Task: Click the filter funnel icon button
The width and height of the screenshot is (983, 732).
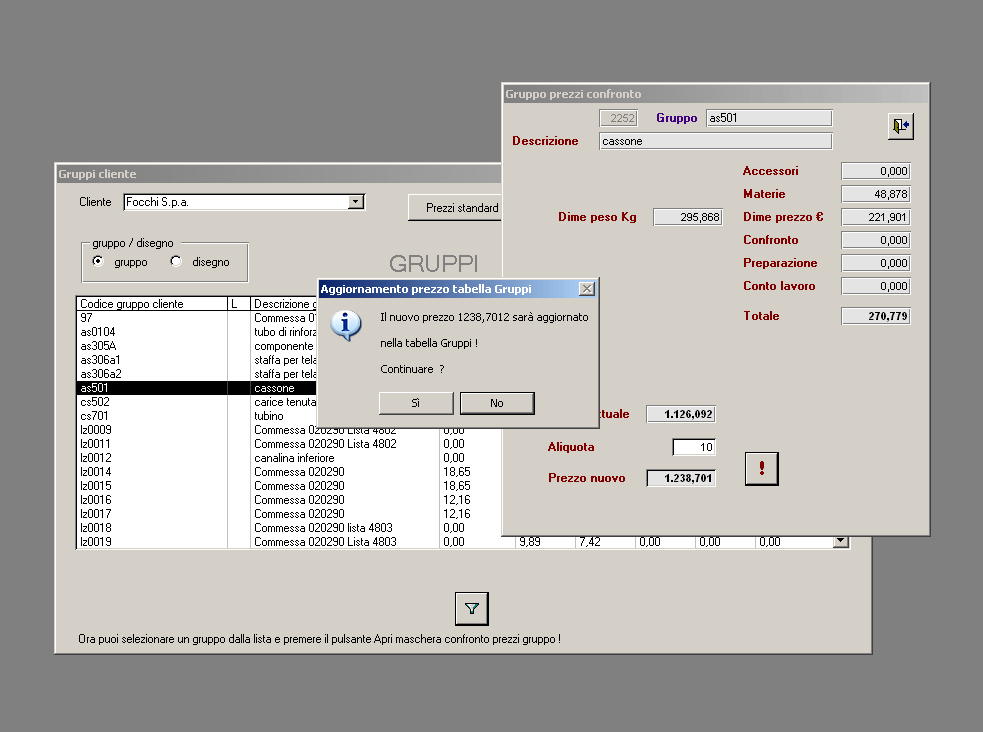Action: (471, 609)
